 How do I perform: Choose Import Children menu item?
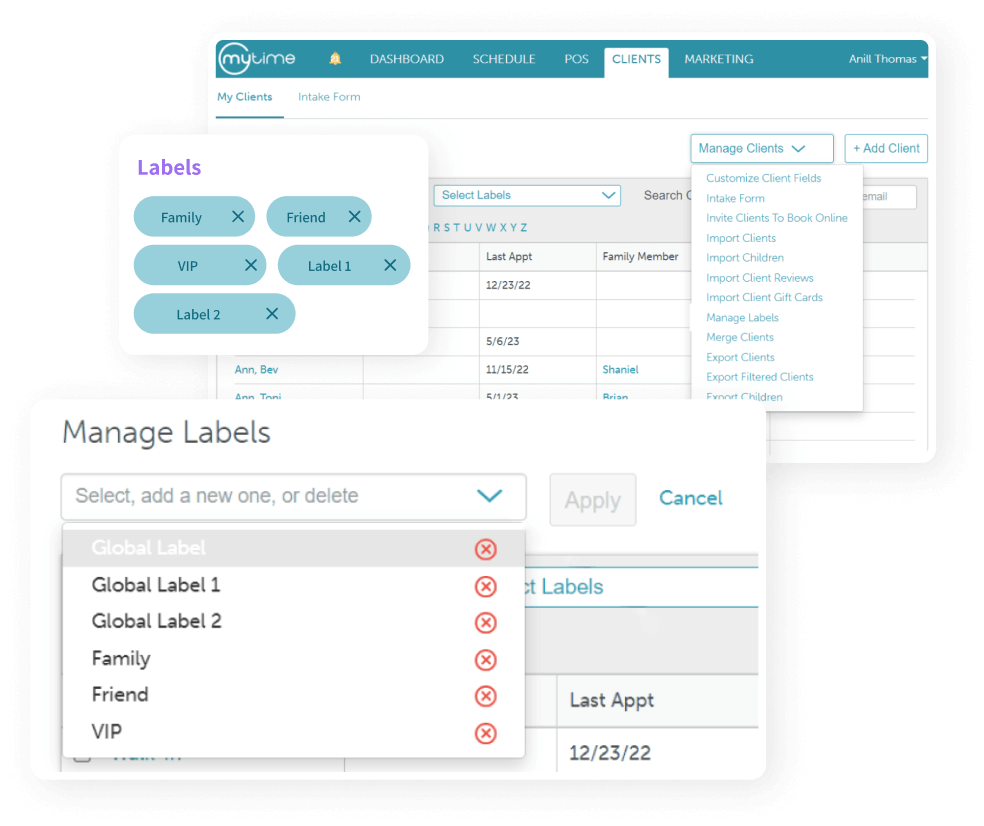point(745,257)
